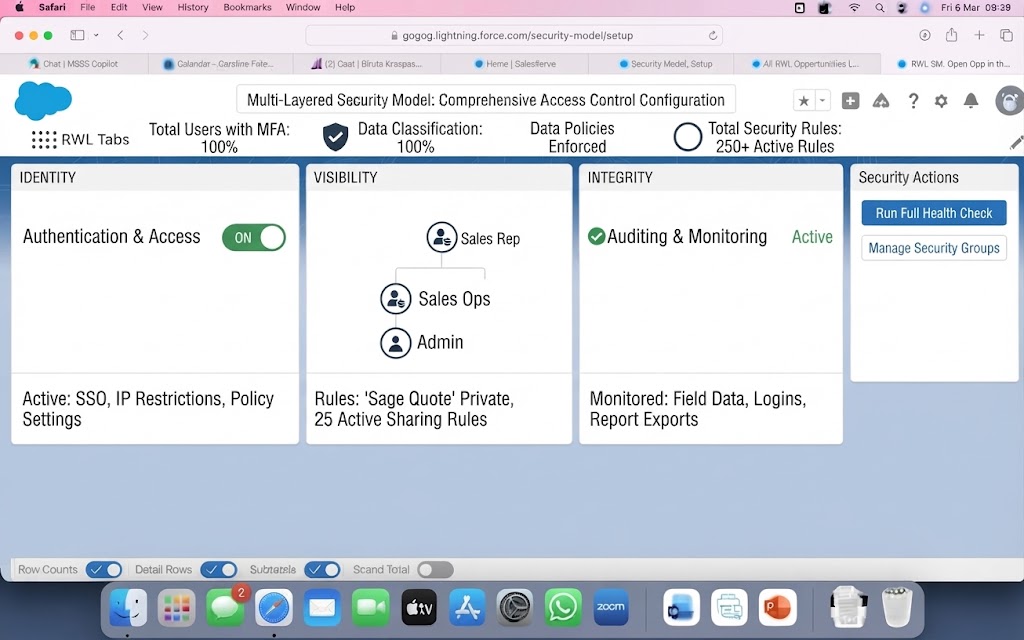1024x640 pixels.
Task: Open the global actions plus icon
Action: (850, 101)
